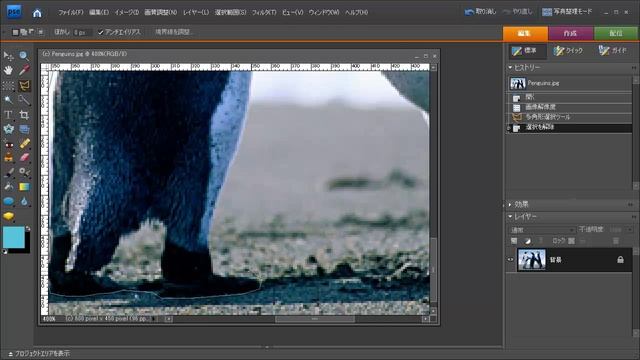640x360 pixels.
Task: Click the cyan foreground color swatch
Action: [13, 237]
